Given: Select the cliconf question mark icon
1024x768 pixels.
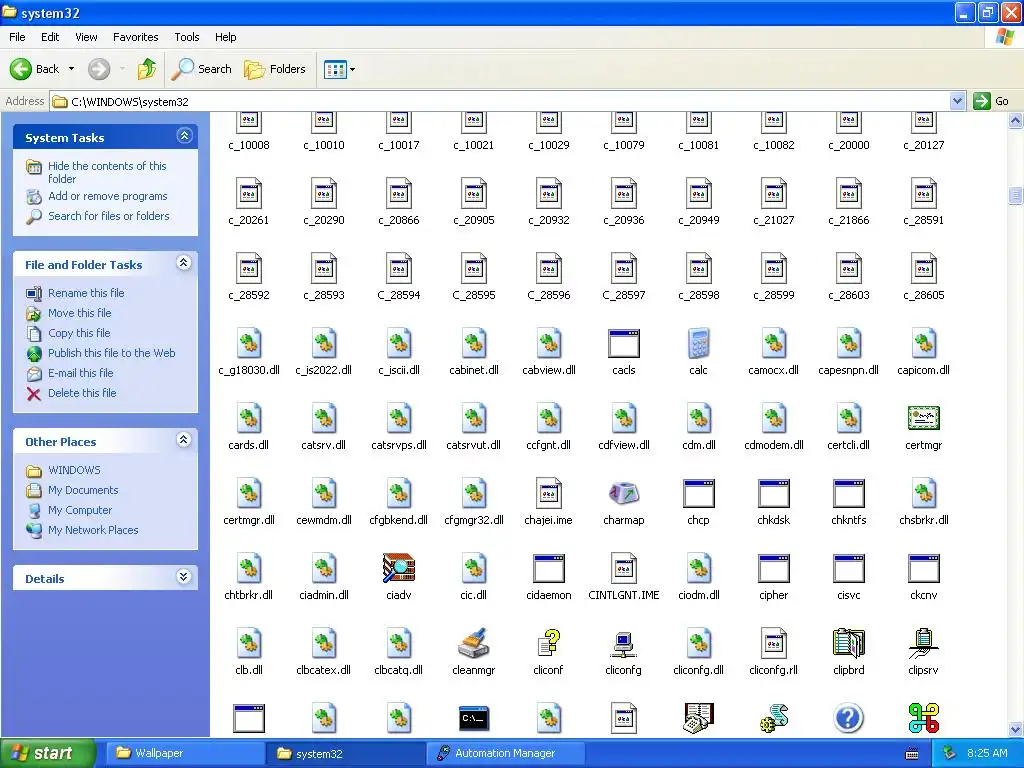Looking at the screenshot, I should [x=549, y=643].
